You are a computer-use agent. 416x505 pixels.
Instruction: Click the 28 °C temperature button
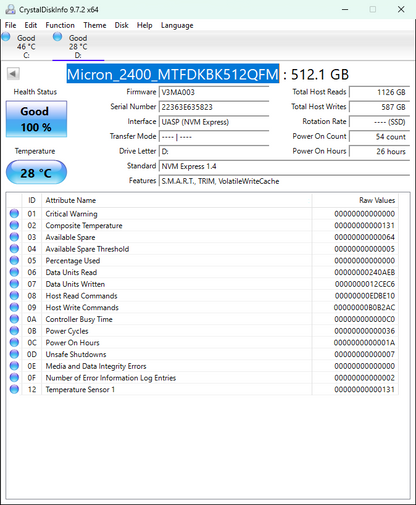(x=36, y=172)
